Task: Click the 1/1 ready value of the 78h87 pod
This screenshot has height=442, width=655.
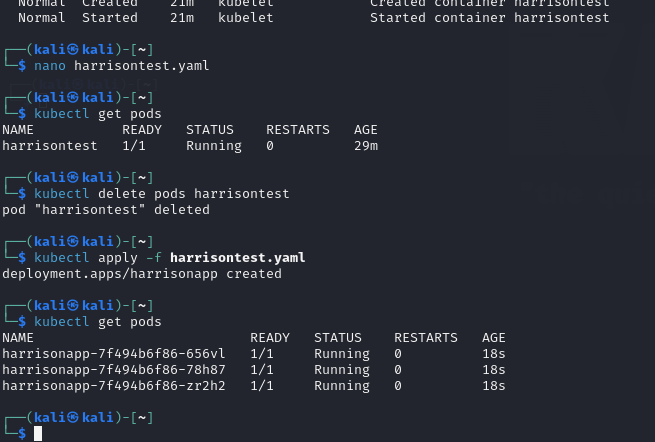Action: (262, 370)
